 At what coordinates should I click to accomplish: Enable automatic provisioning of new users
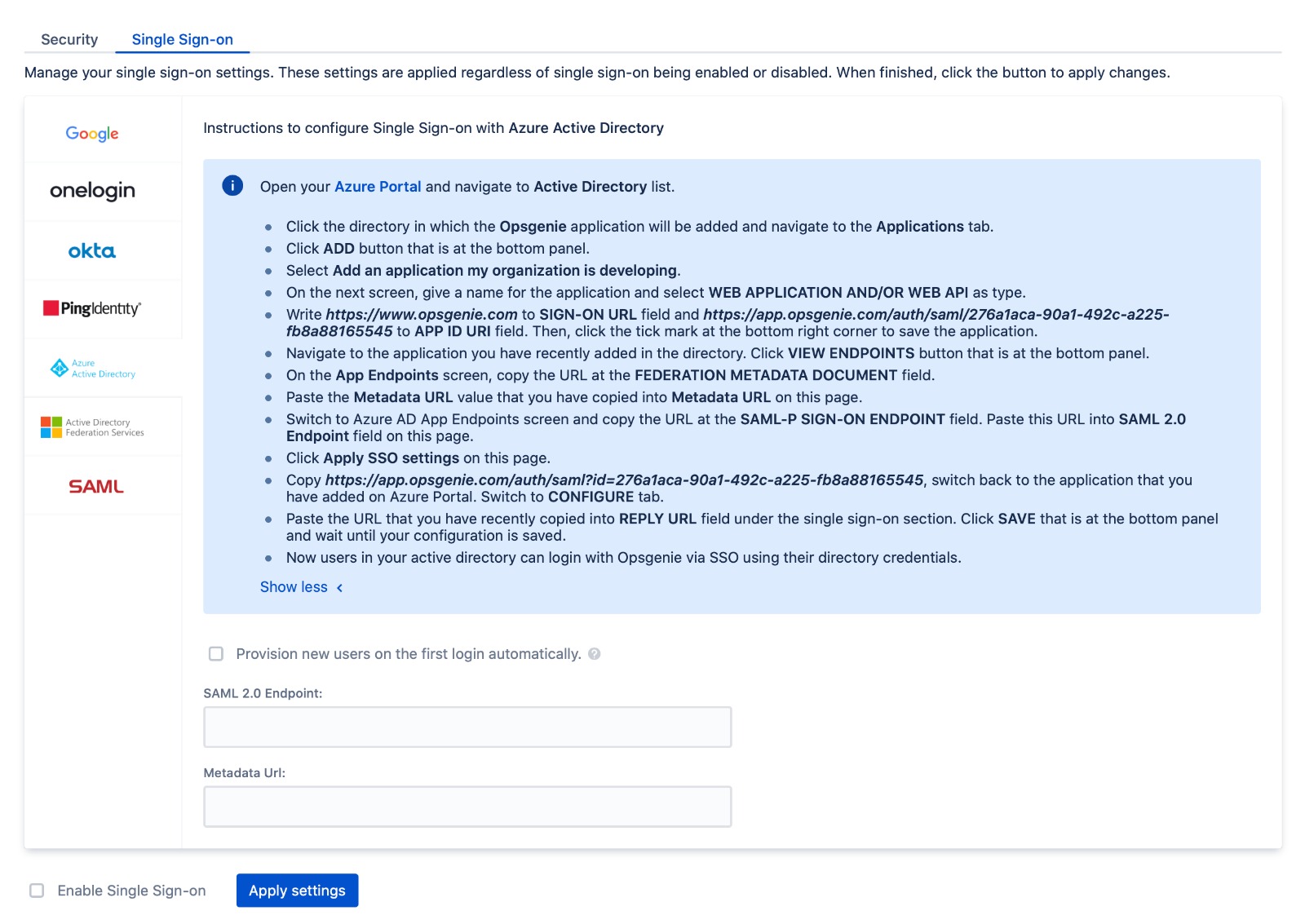point(216,654)
